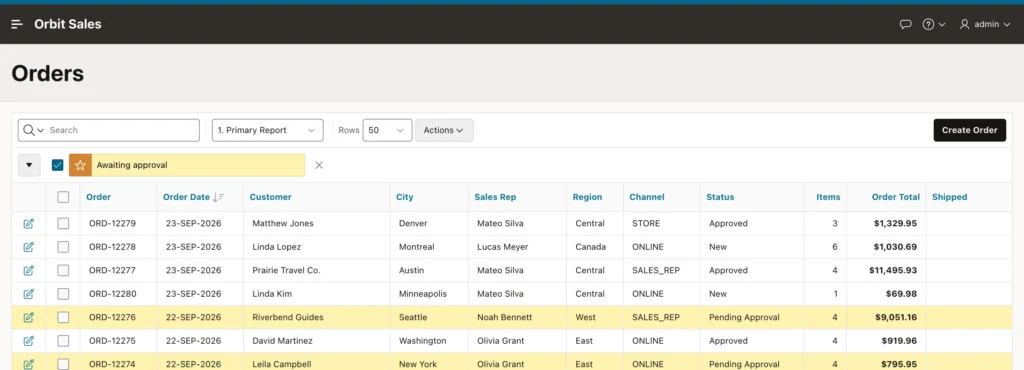Click the Canada region cell

click(x=590, y=247)
